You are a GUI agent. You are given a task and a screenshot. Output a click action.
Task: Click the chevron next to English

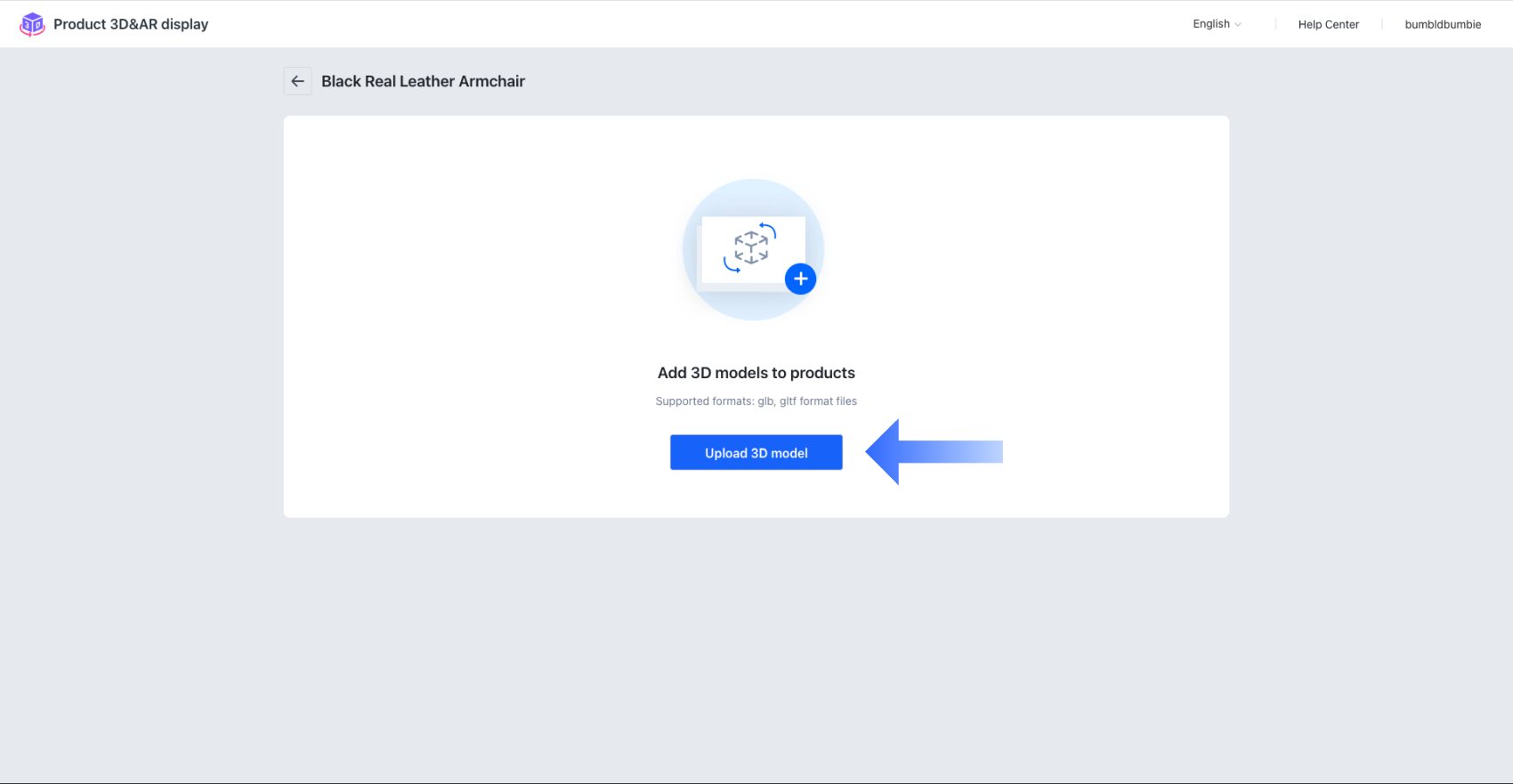tap(1238, 25)
